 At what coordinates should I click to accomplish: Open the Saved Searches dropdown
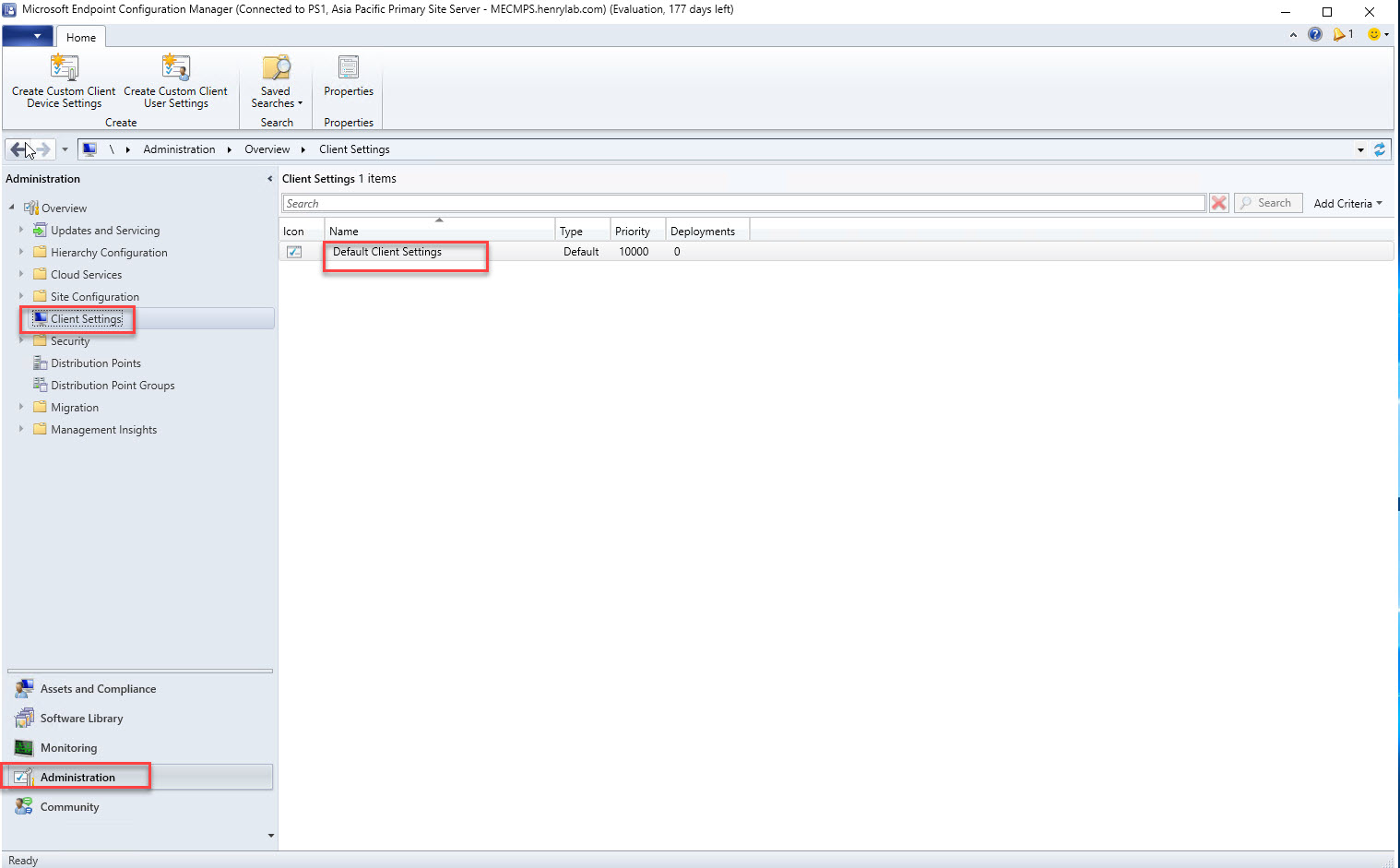coord(276,97)
